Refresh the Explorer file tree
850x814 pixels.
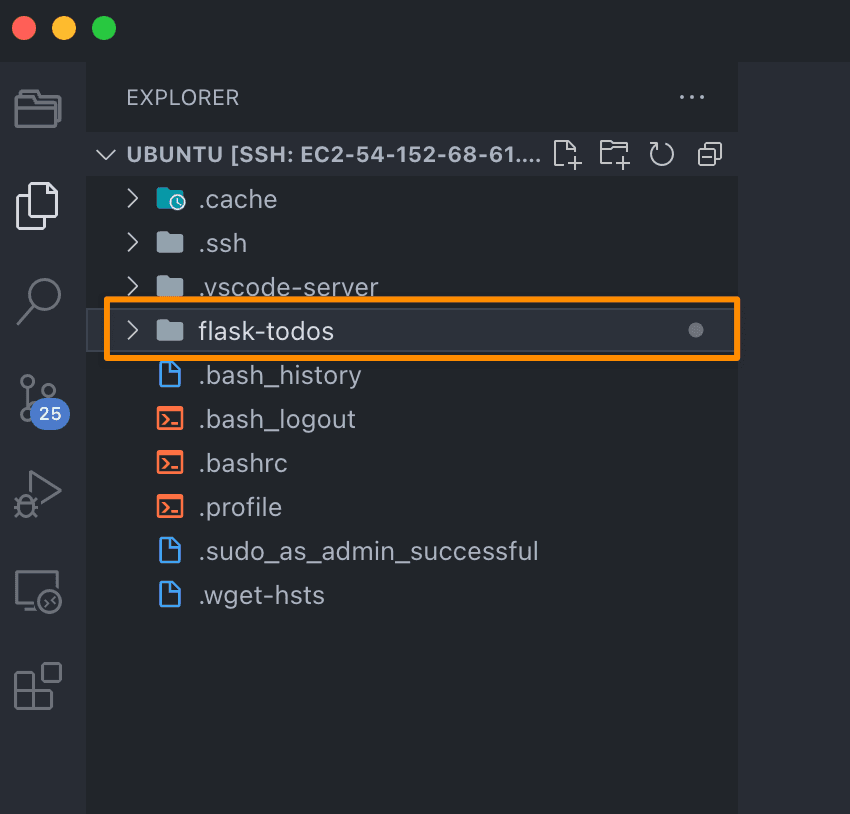[661, 154]
